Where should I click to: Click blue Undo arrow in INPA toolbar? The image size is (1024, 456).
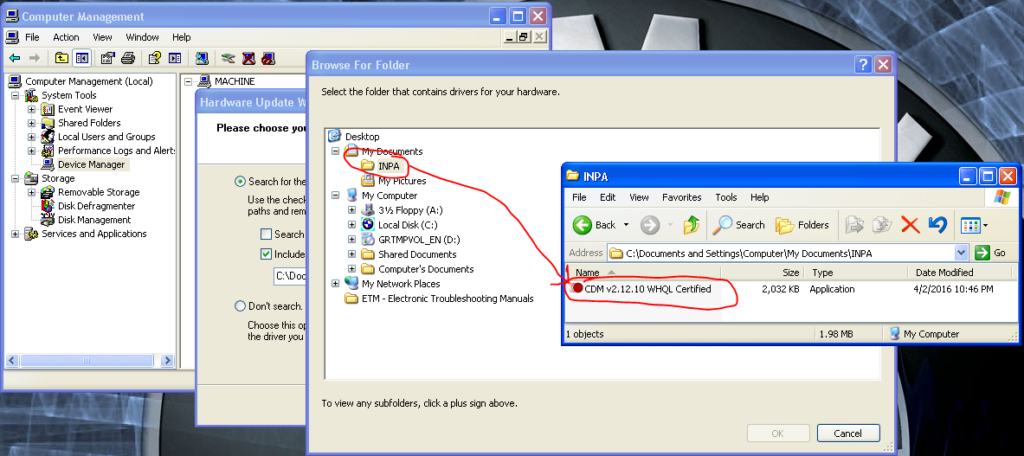937,225
